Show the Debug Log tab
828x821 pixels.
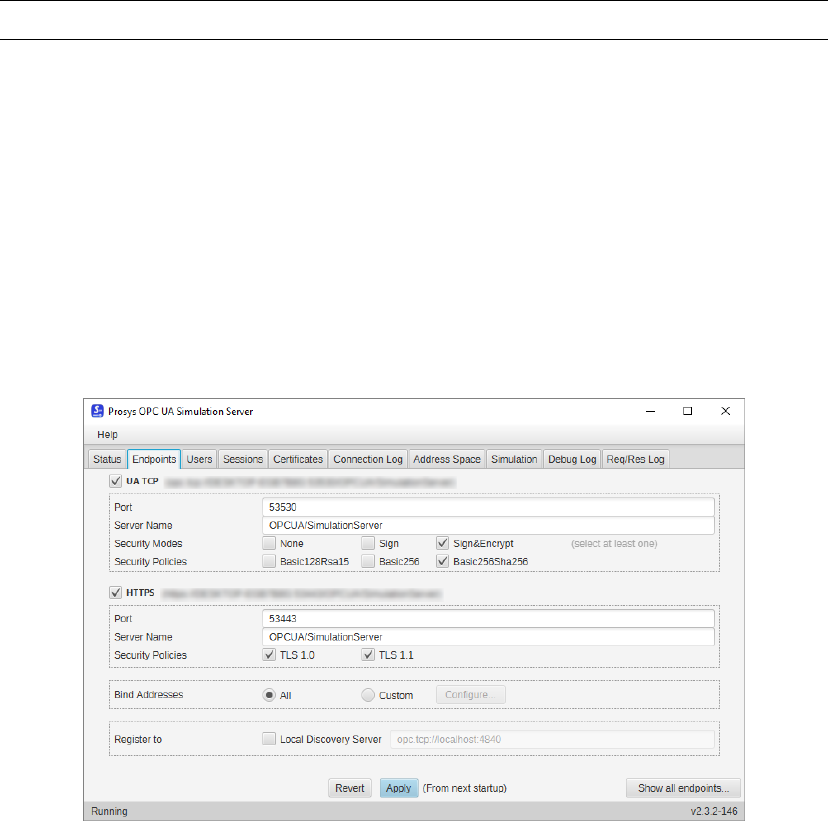pyautogui.click(x=572, y=459)
